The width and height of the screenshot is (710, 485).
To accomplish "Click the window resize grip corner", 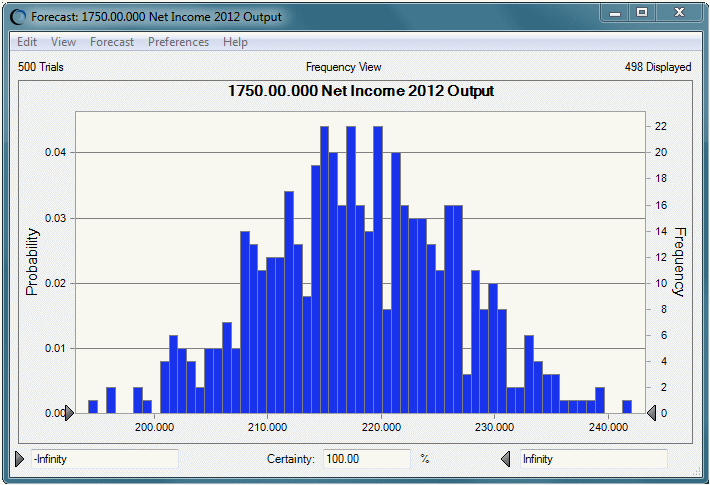I will [x=697, y=472].
